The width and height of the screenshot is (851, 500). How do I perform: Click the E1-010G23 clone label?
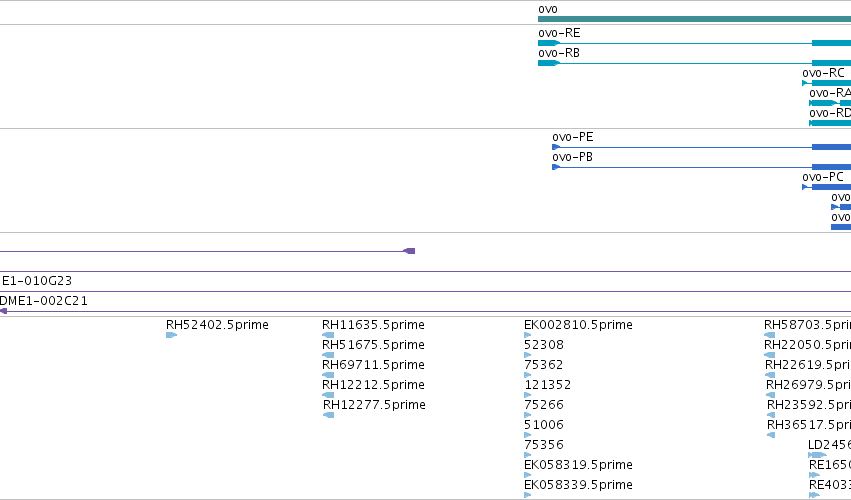point(37,281)
